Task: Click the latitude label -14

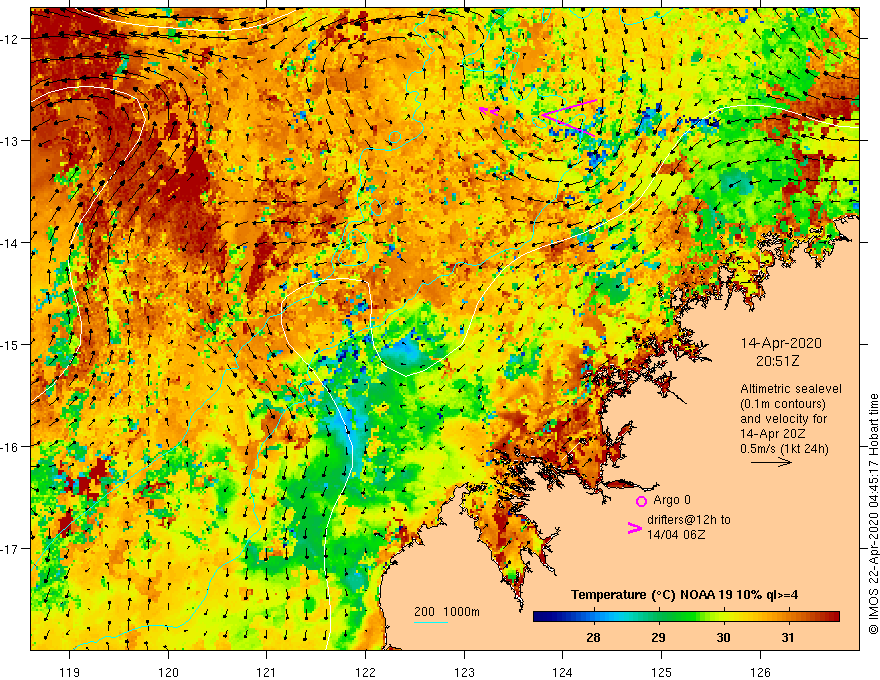Action: click(x=11, y=243)
